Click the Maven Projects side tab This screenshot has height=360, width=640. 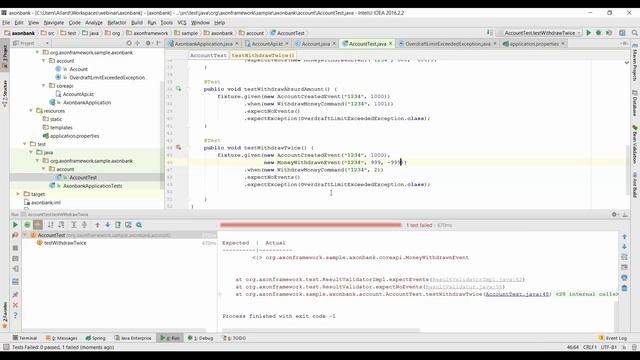click(635, 63)
